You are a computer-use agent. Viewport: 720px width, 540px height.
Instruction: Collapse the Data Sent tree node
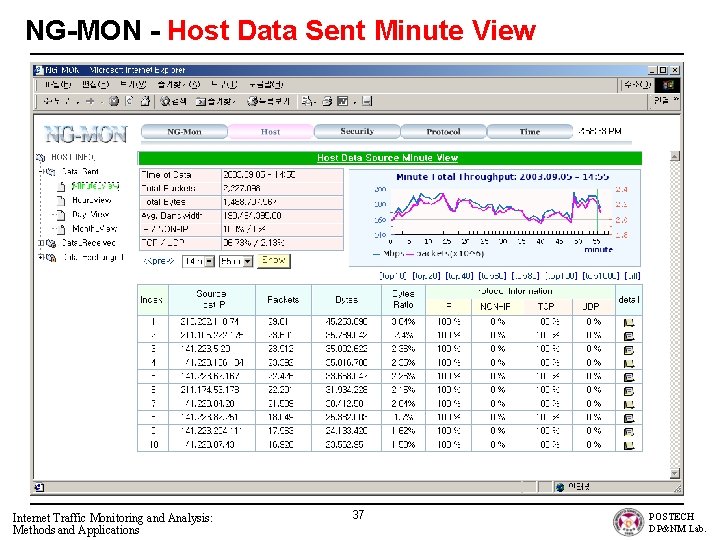point(41,171)
